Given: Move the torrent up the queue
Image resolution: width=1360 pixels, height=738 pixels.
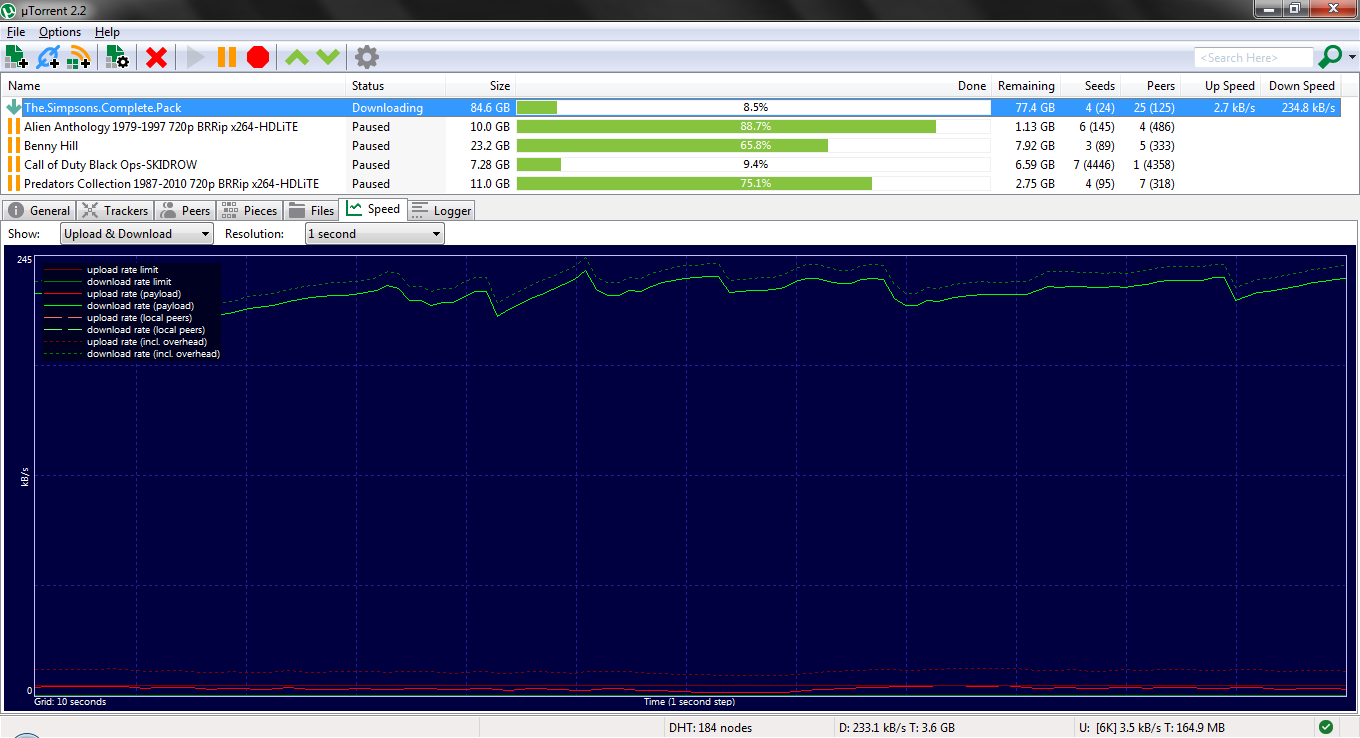Looking at the screenshot, I should (x=296, y=57).
